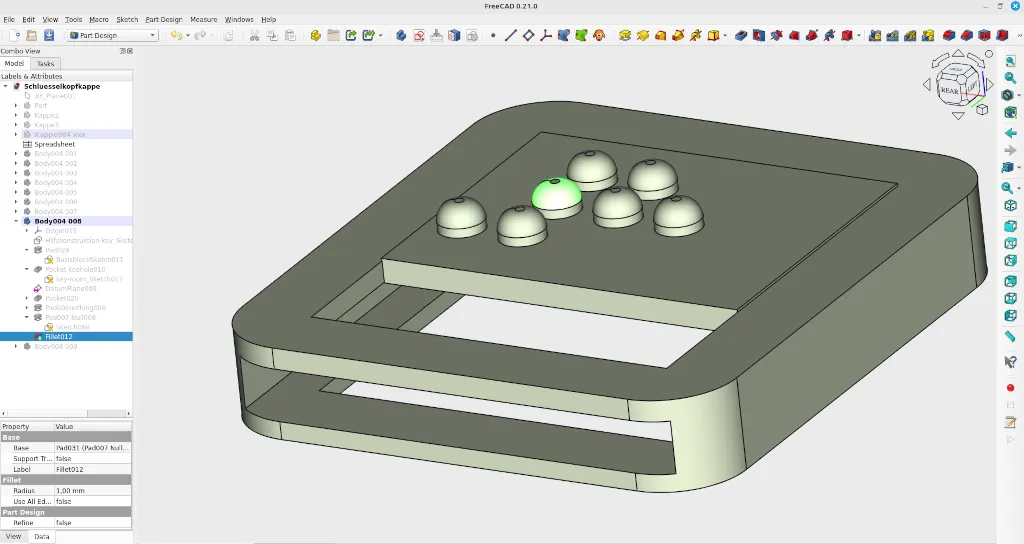Click the Radius value 1,00 mm
The height and width of the screenshot is (544, 1024).
coord(93,490)
